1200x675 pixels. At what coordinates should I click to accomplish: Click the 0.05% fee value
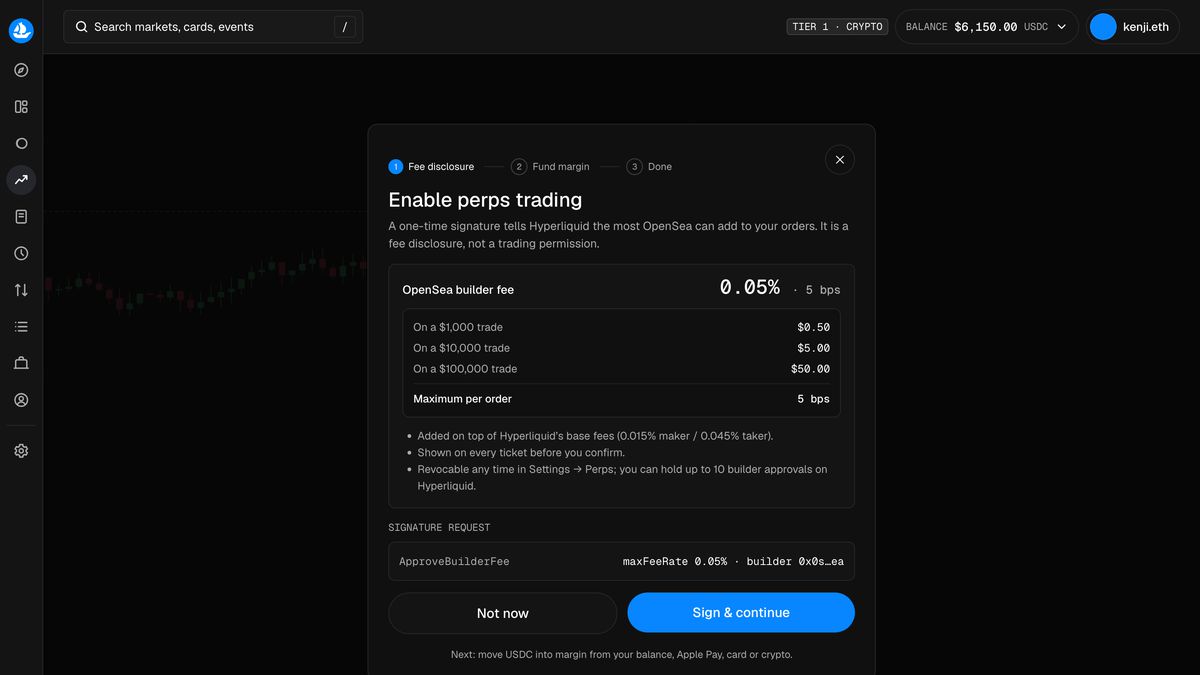pos(750,288)
